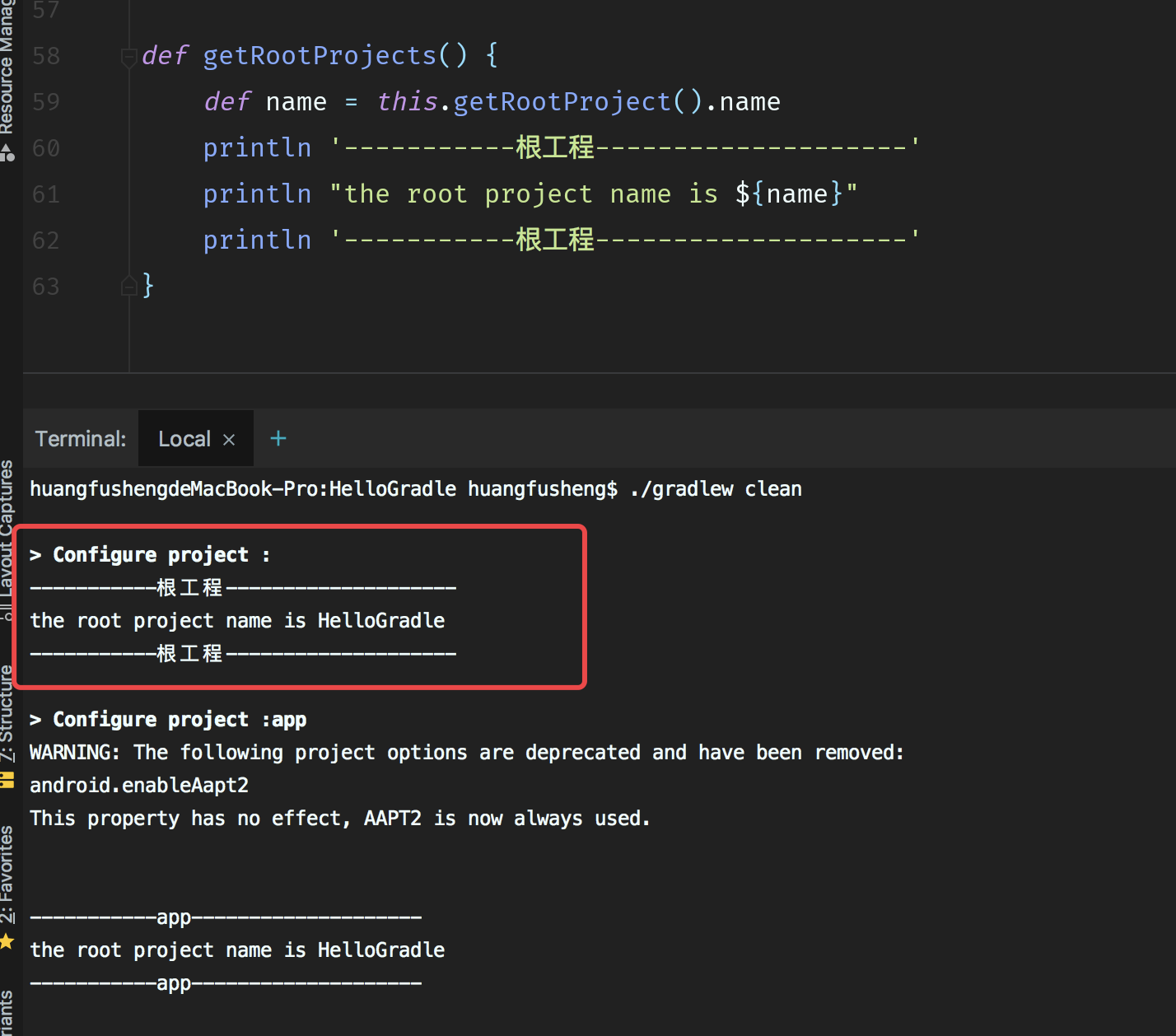The width and height of the screenshot is (1176, 1036).
Task: Click the 'Terminal:' panel label
Action: pos(81,439)
